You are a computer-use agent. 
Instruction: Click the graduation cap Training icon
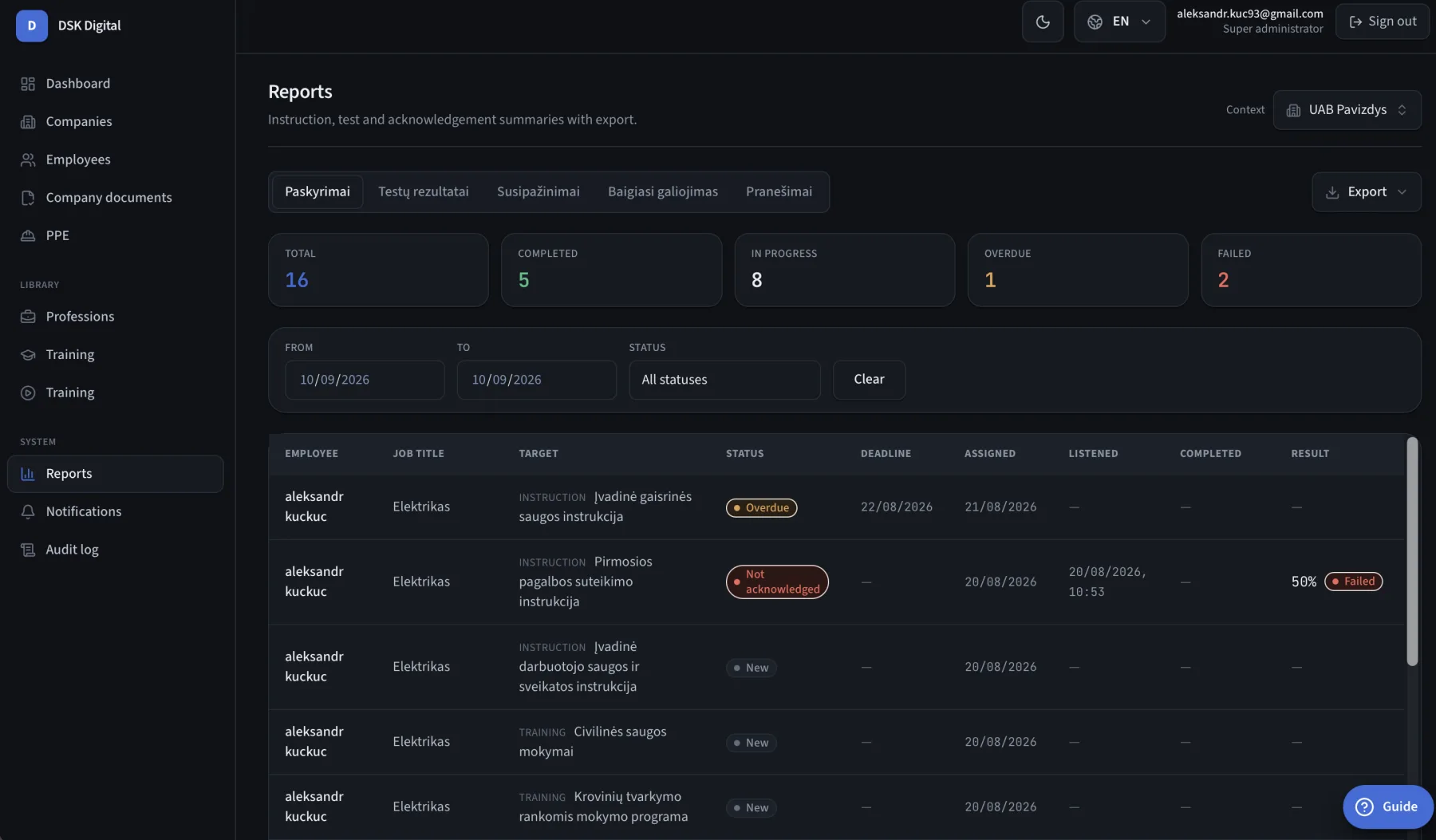pos(28,354)
